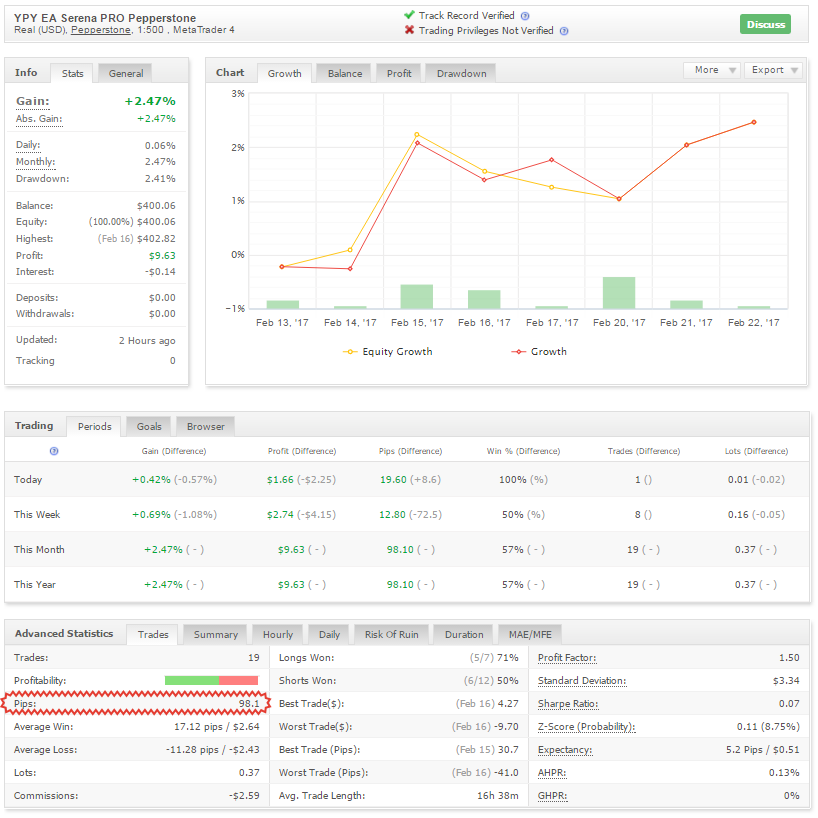The image size is (818, 818).
Task: Open the Trades statistics tab
Action: click(x=153, y=634)
